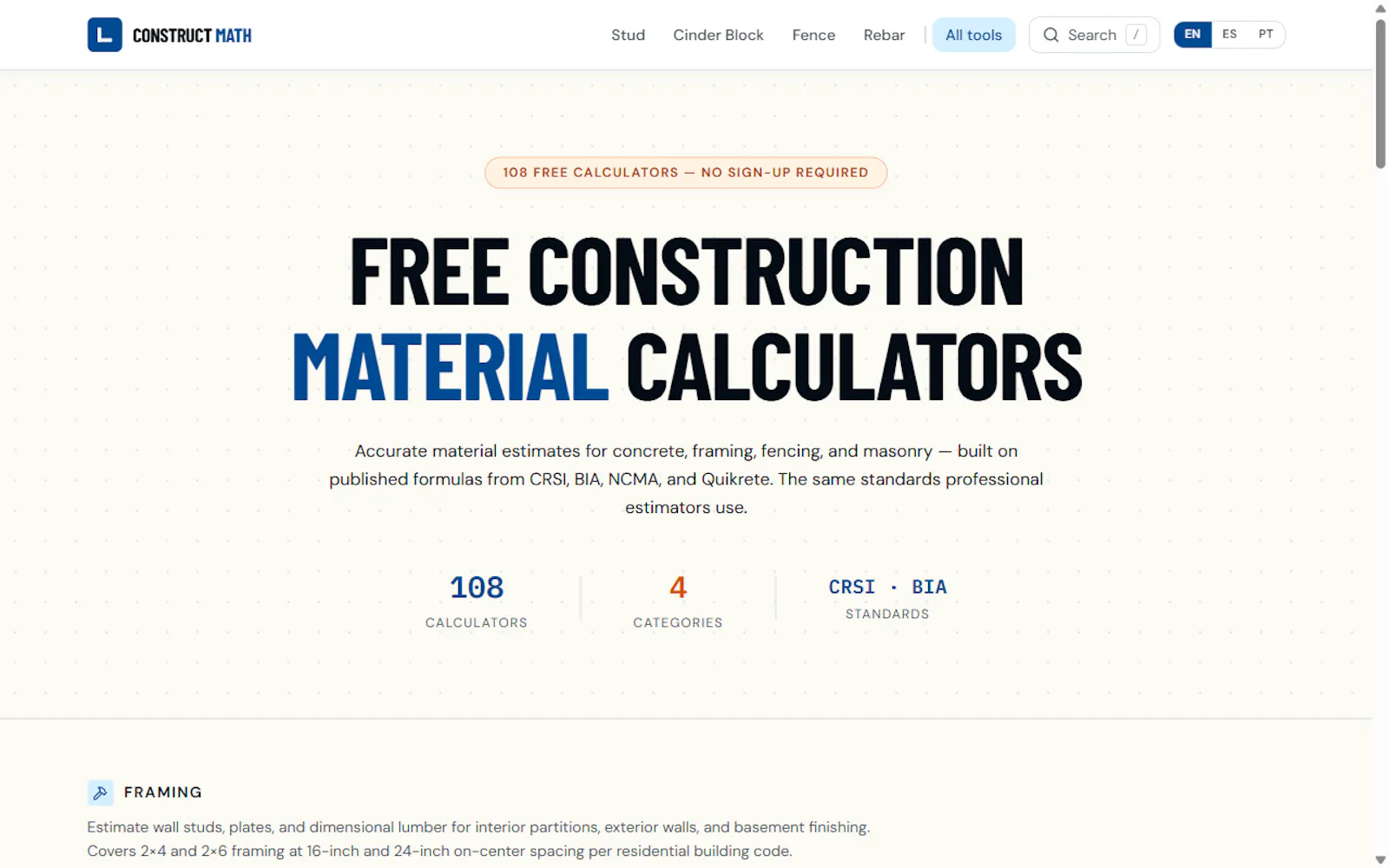Open the Stud calculator nav link
Screen dimensions: 1389x868
click(628, 35)
